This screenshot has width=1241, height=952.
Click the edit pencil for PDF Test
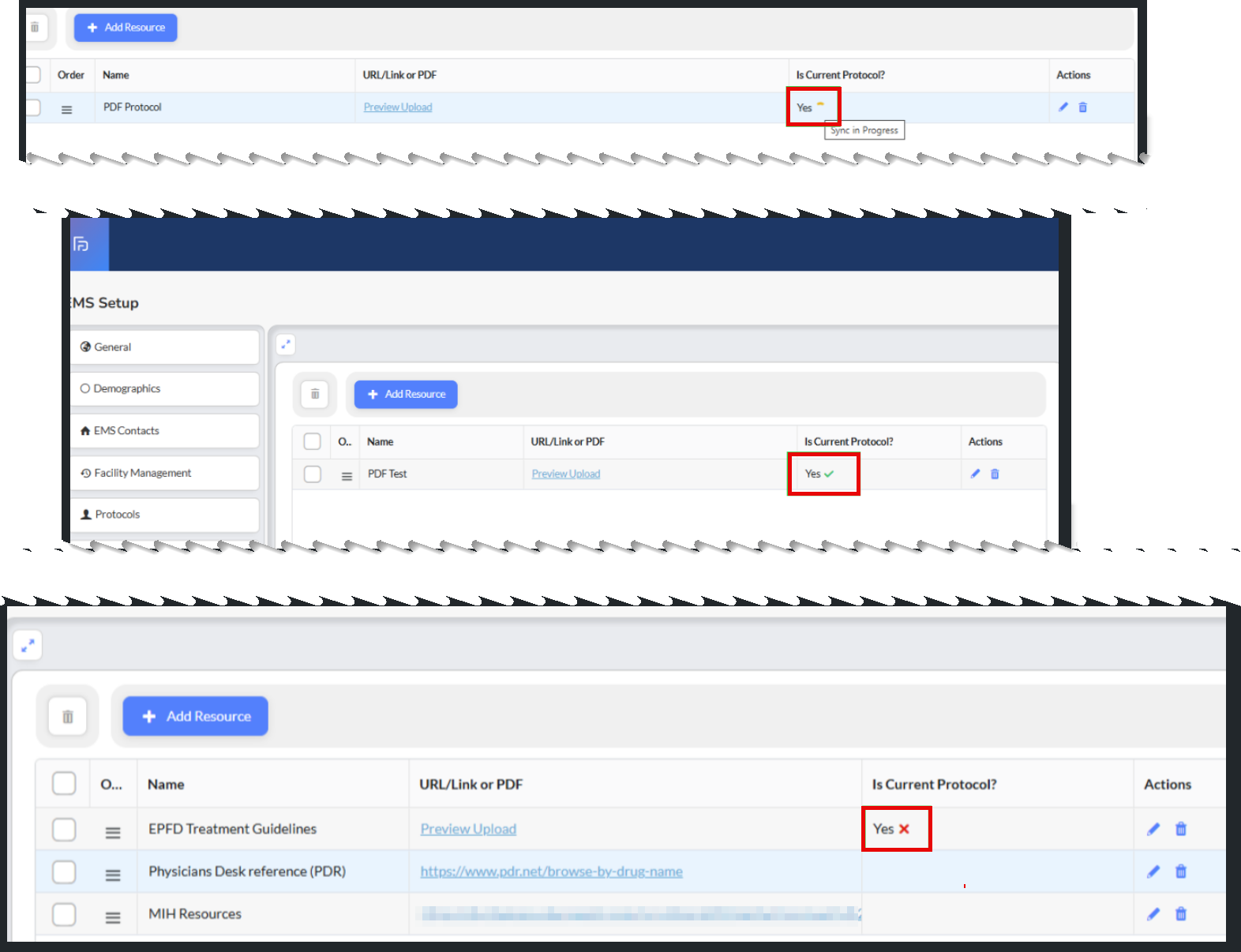(x=975, y=474)
